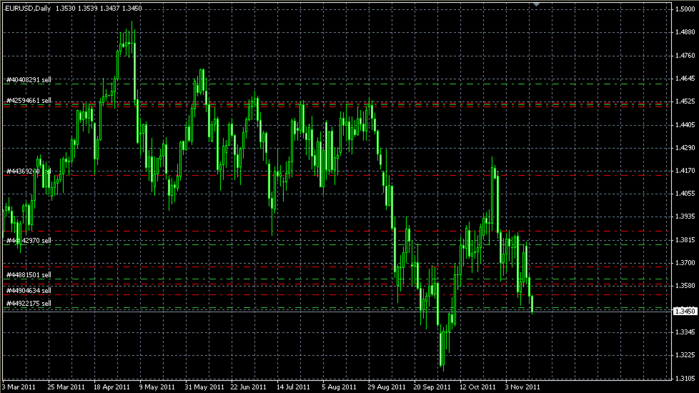Click the 3 Mar 2011 date label
This screenshot has width=699, height=393.
point(19,387)
